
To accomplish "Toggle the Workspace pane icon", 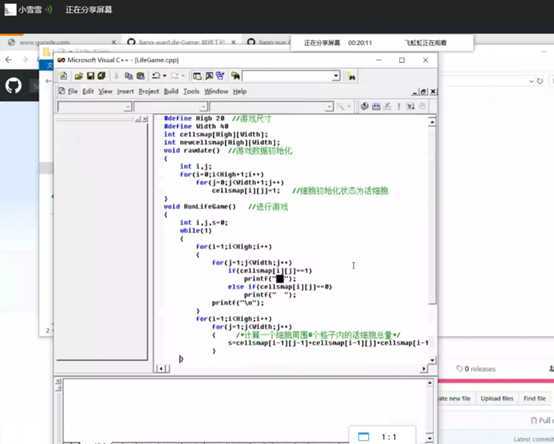I will coord(197,76).
